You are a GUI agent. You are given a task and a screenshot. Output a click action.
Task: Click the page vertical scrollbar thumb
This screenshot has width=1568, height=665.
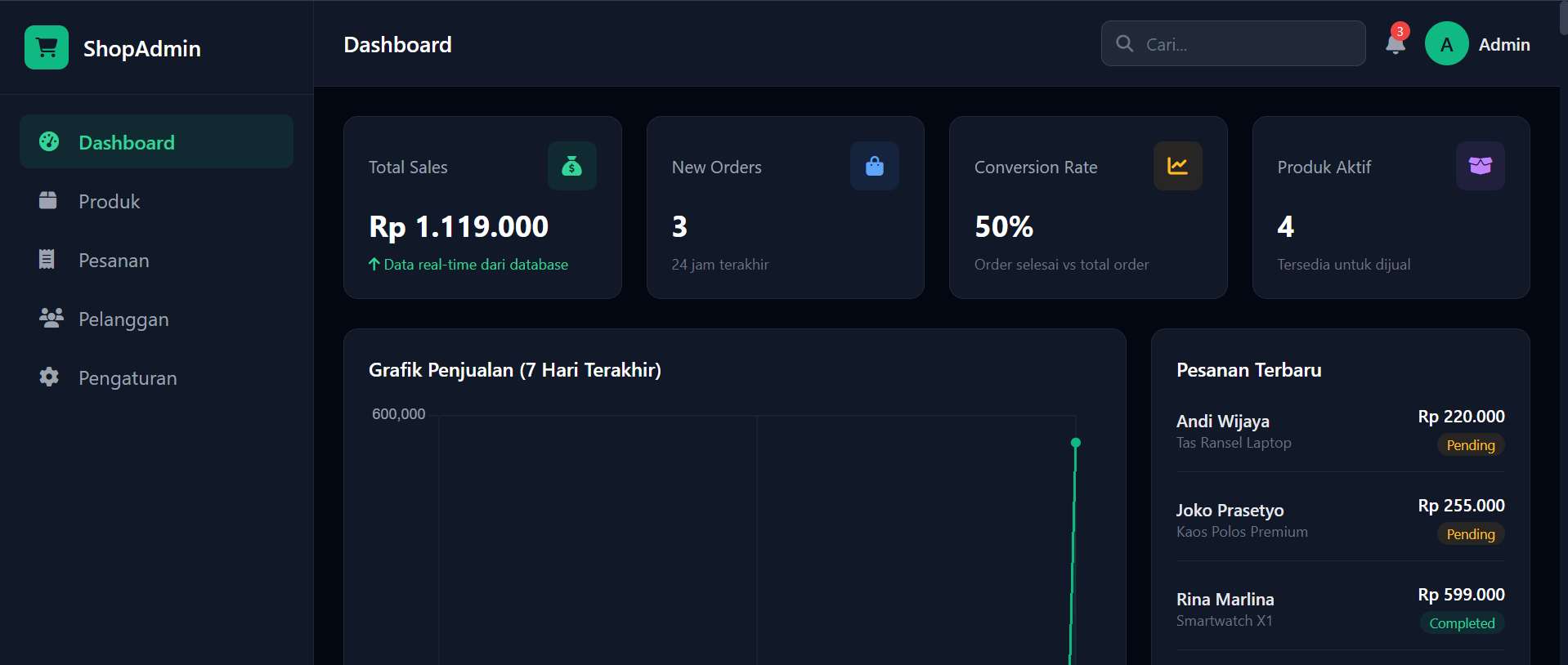1563,18
